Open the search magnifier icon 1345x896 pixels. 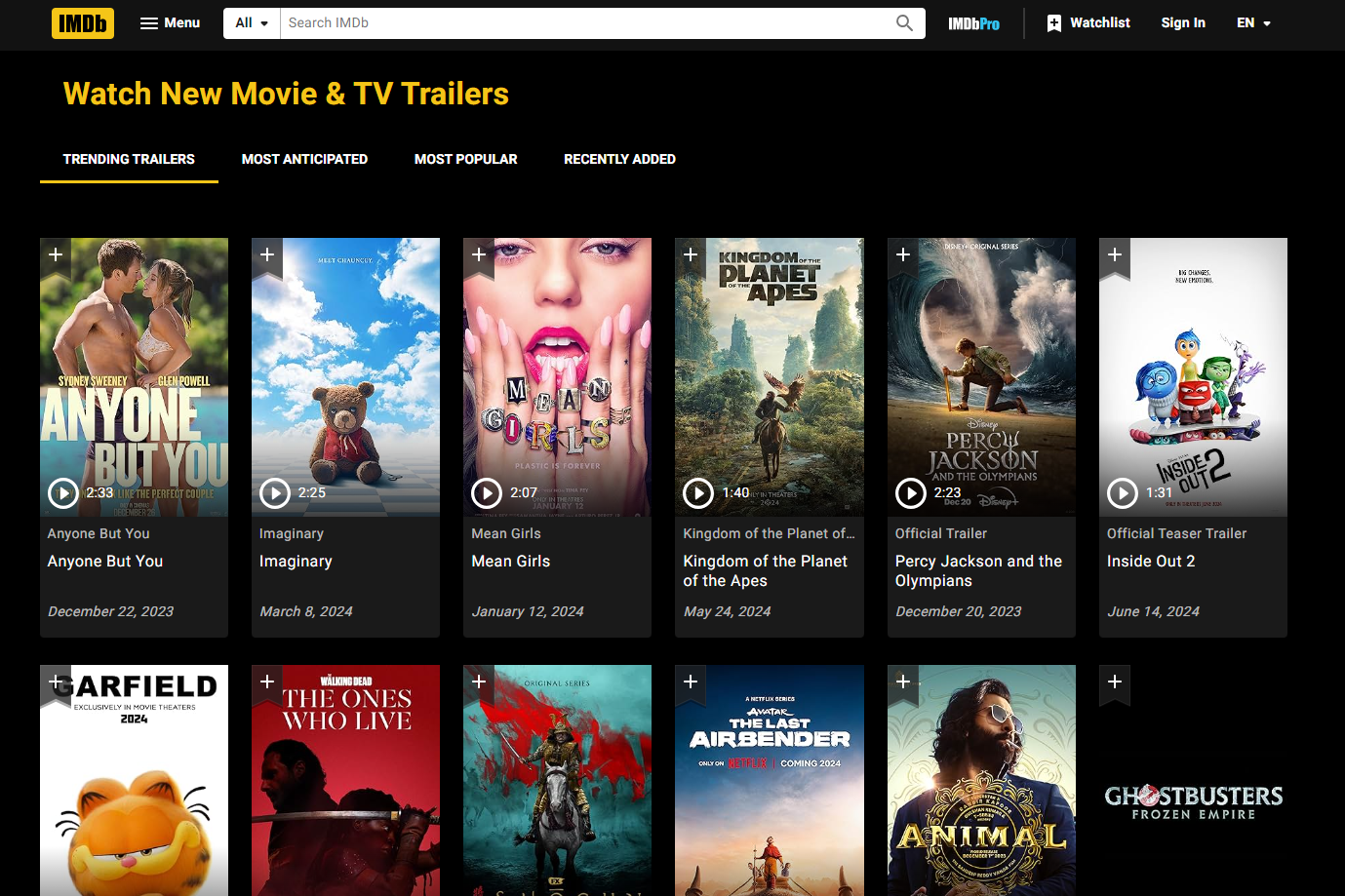click(x=903, y=22)
